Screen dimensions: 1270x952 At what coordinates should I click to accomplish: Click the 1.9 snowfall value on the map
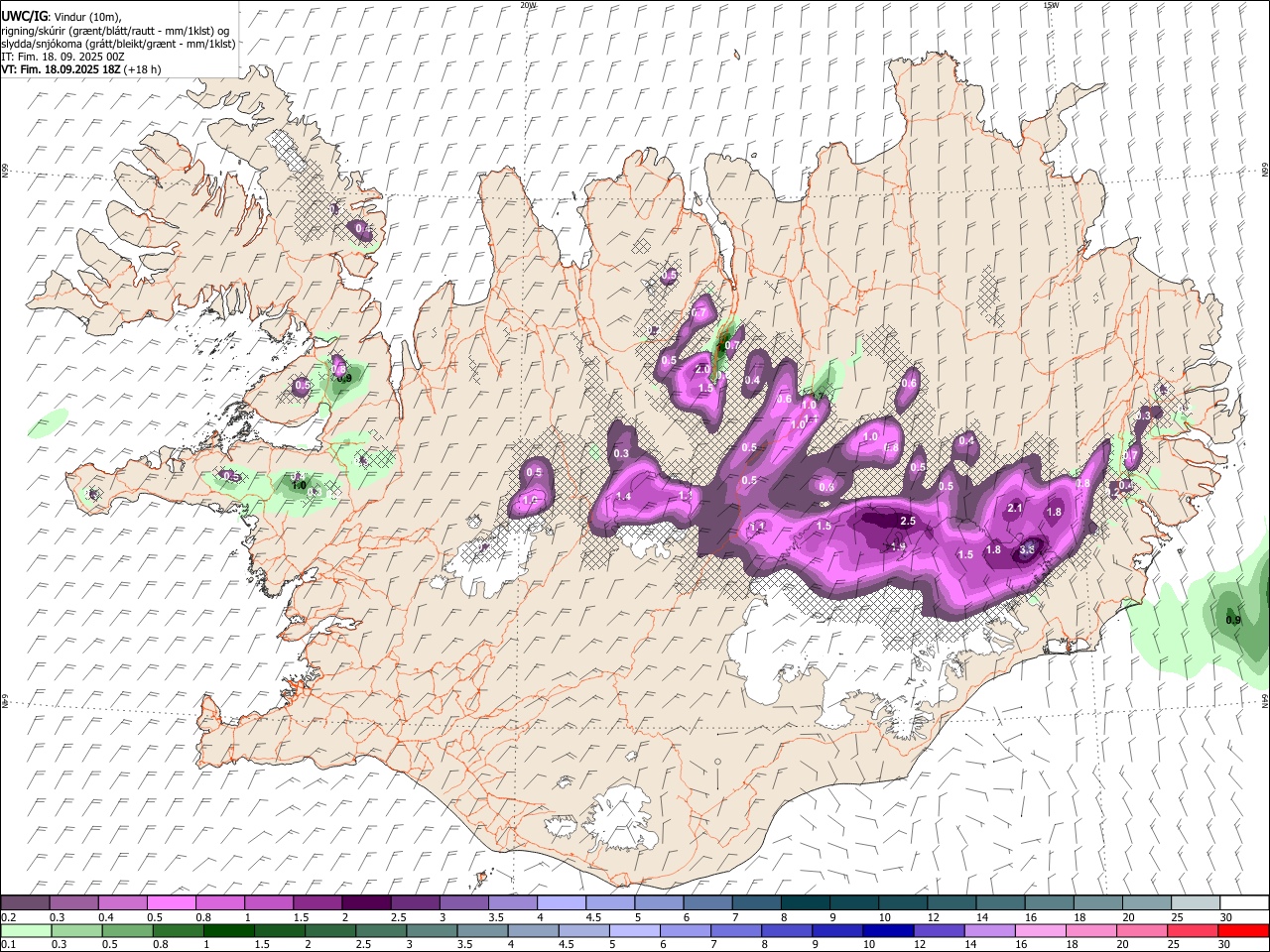(x=898, y=545)
